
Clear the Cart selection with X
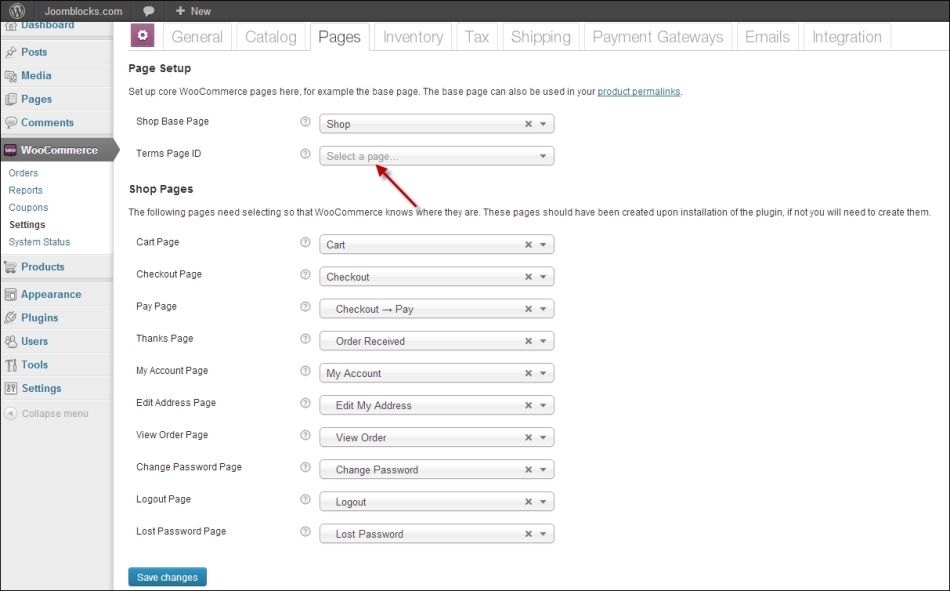point(528,244)
